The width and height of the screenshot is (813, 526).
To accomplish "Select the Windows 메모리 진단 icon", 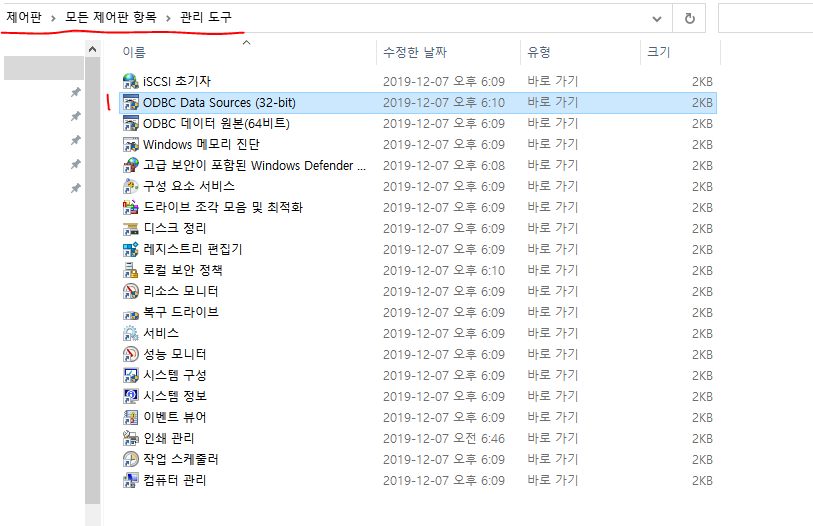I will (x=131, y=144).
